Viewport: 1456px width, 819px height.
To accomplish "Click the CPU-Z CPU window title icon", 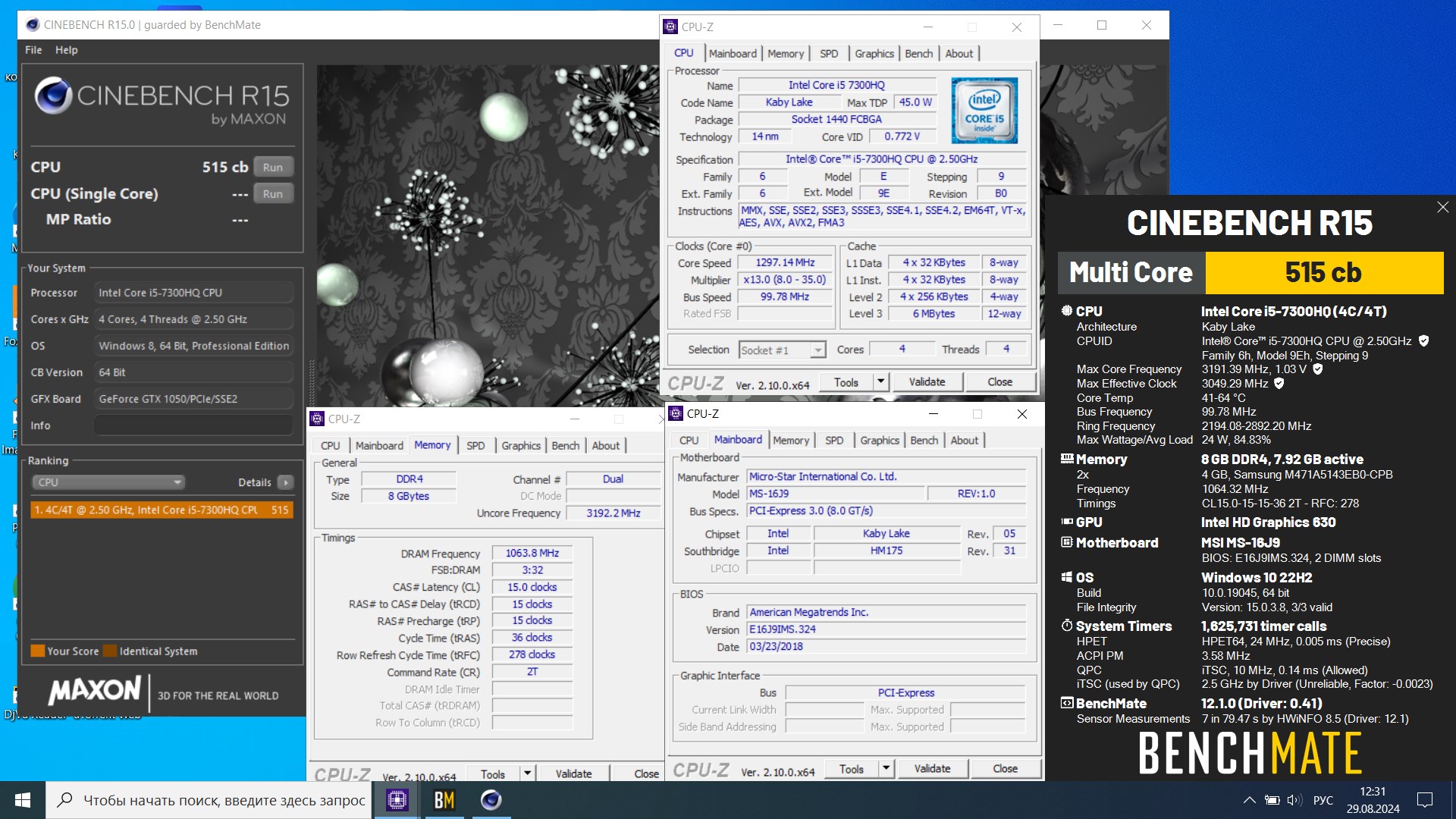I will [670, 27].
